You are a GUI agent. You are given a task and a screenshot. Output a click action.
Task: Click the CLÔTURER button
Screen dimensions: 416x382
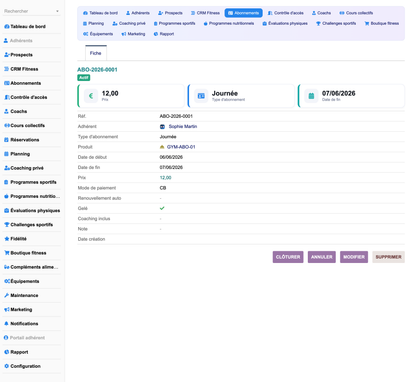click(288, 257)
